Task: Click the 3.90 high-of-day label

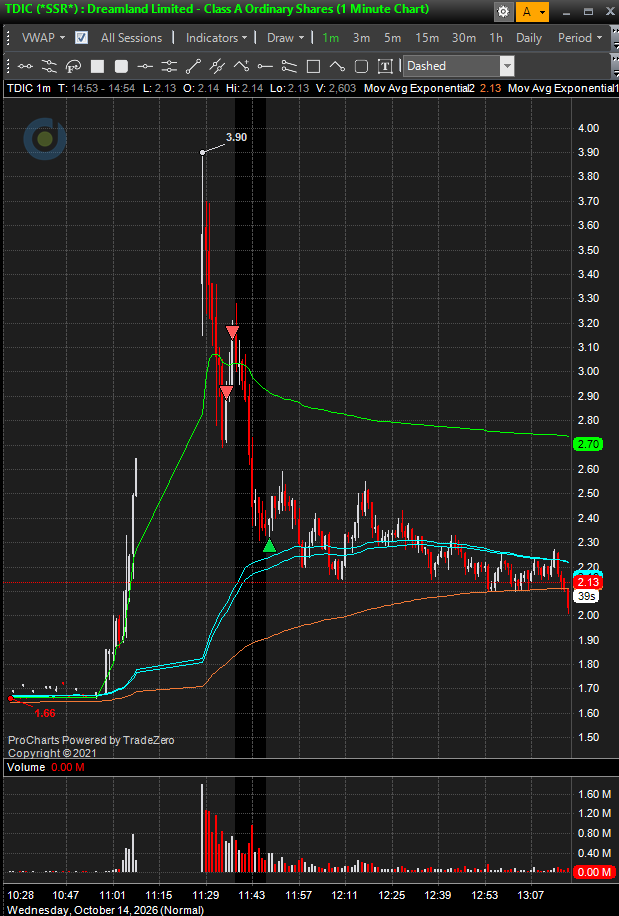Action: pos(237,137)
